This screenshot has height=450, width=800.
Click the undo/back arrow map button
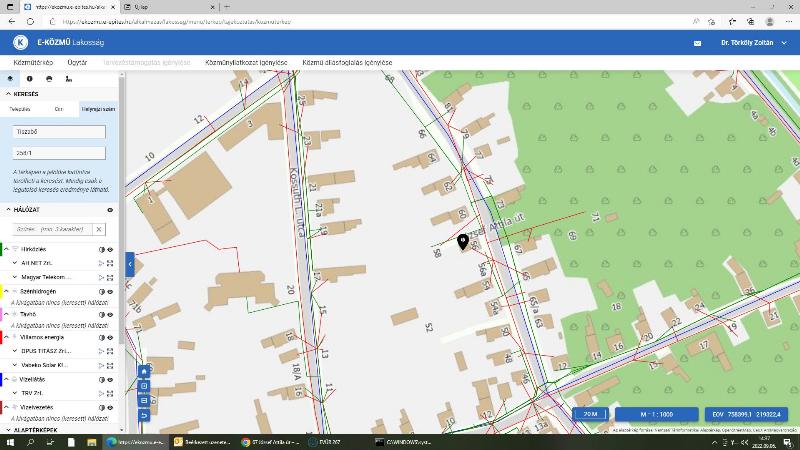144,415
